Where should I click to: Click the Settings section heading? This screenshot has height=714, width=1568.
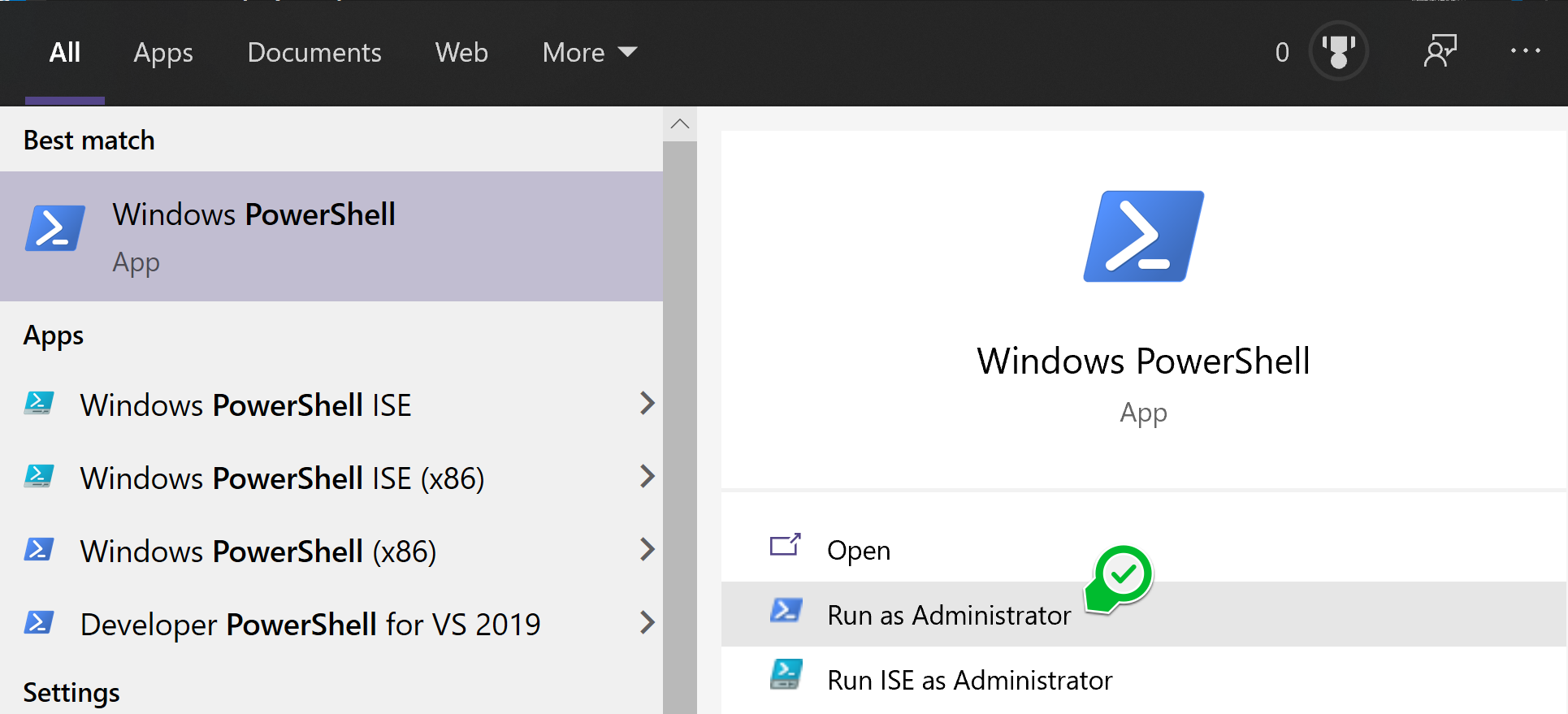[71, 693]
